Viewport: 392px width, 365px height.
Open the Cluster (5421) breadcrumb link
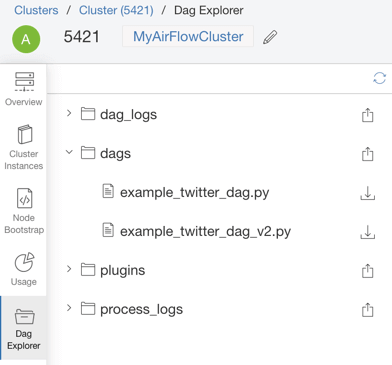tap(116, 10)
